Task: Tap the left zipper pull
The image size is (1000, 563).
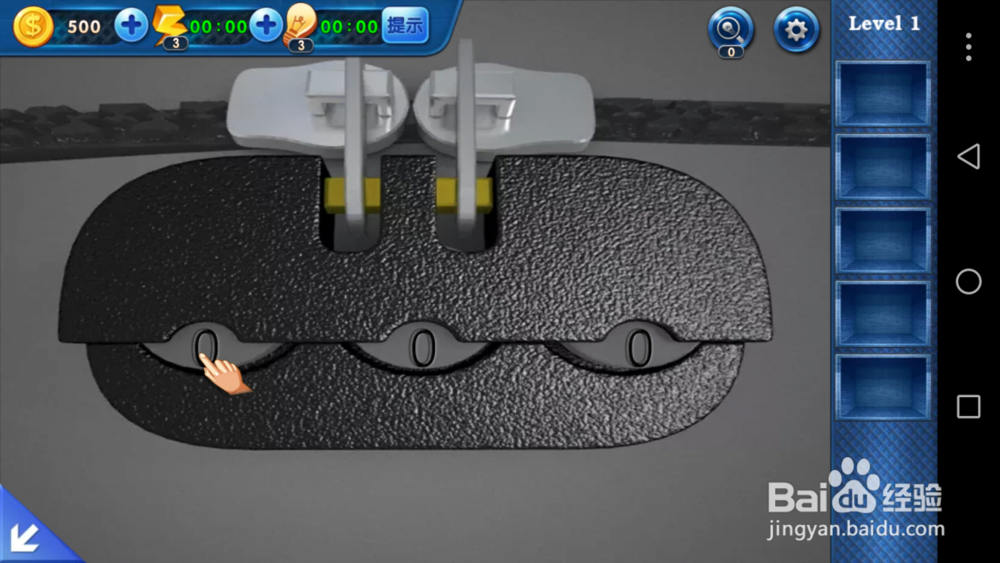Action: (353, 147)
